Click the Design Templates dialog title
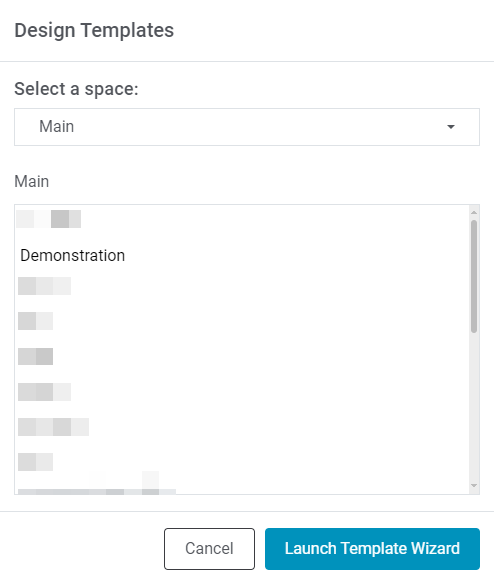The image size is (494, 582). [94, 30]
